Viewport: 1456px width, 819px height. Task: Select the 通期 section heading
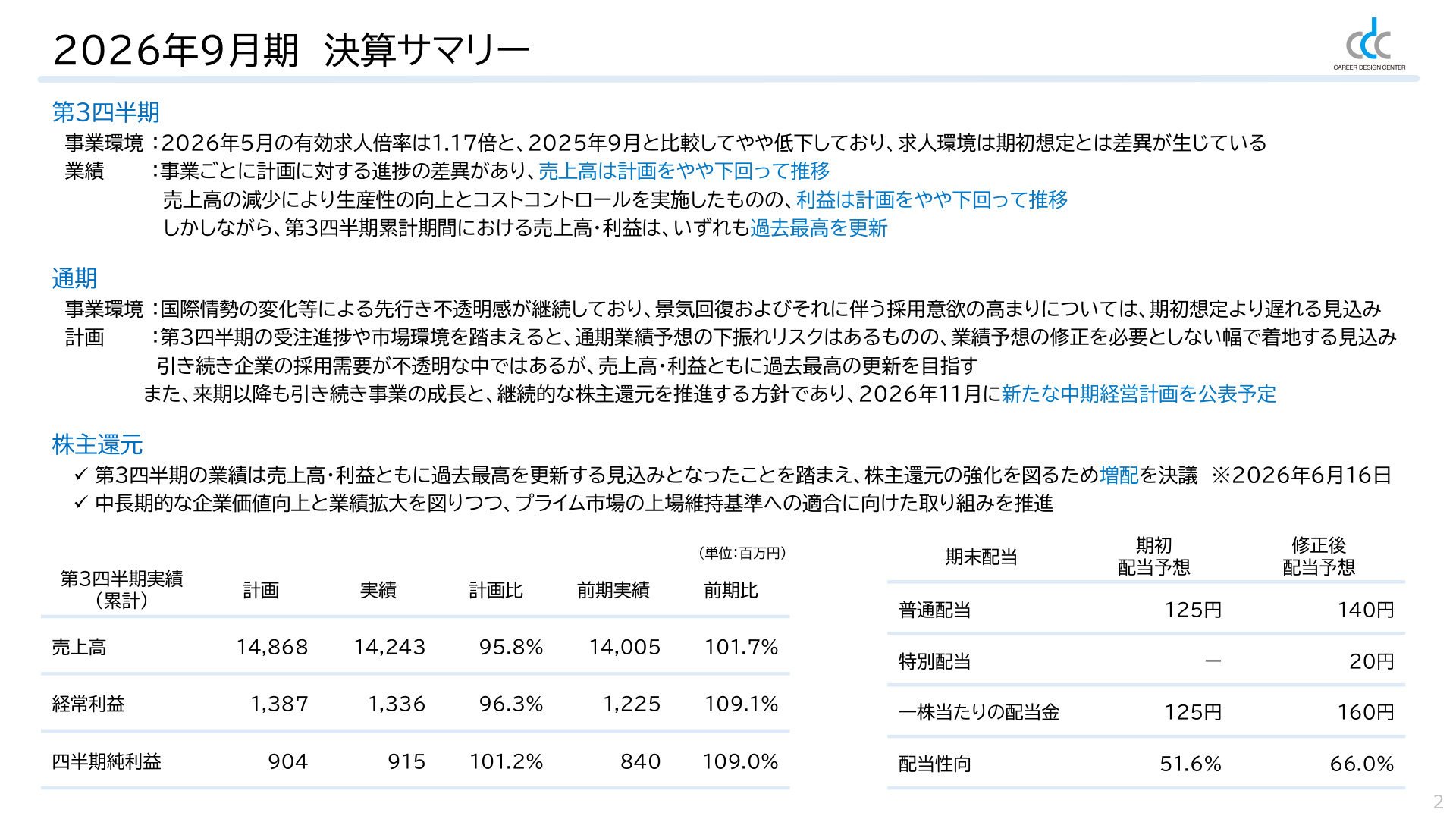tap(74, 278)
